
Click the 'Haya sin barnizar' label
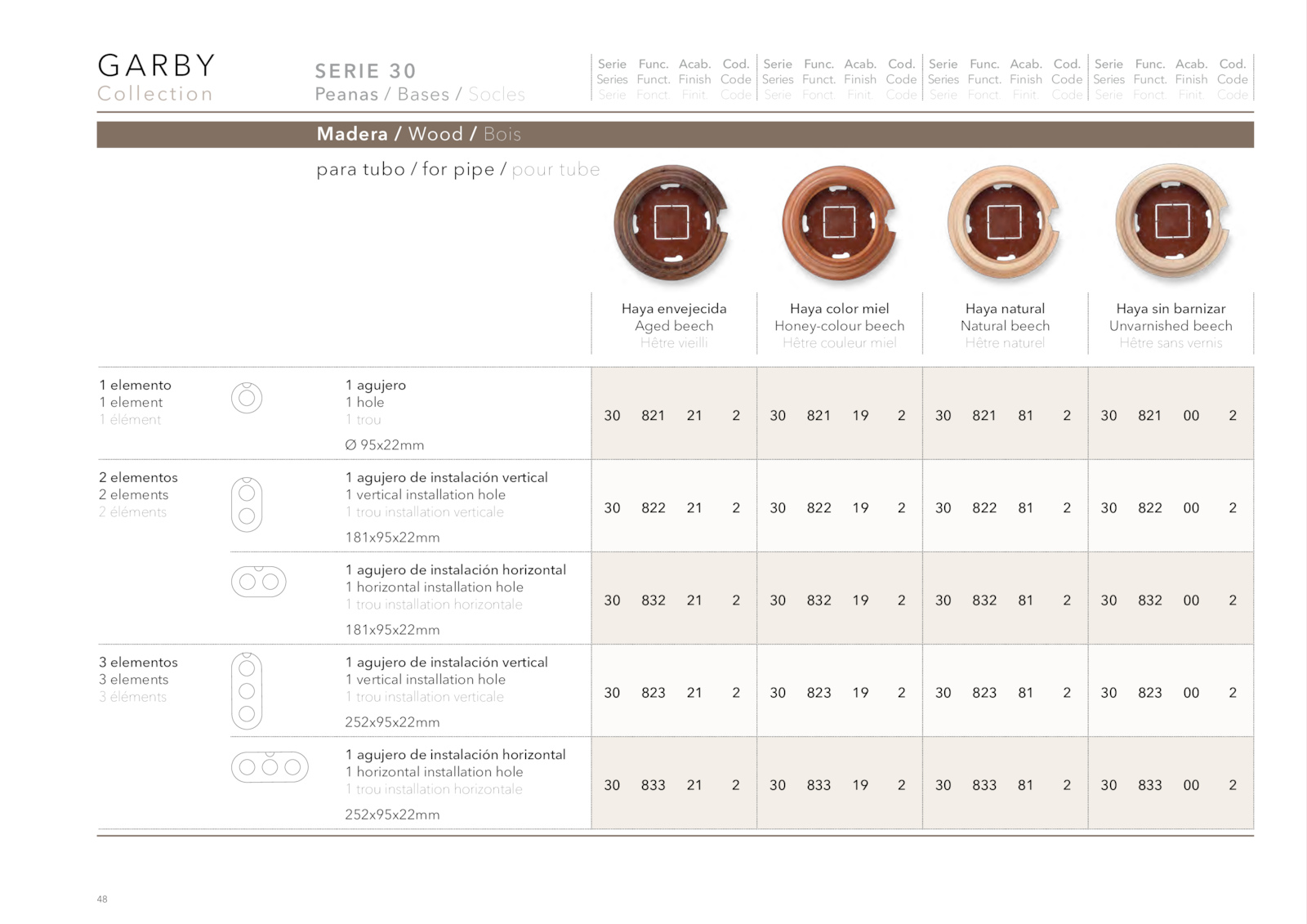pos(1171,309)
